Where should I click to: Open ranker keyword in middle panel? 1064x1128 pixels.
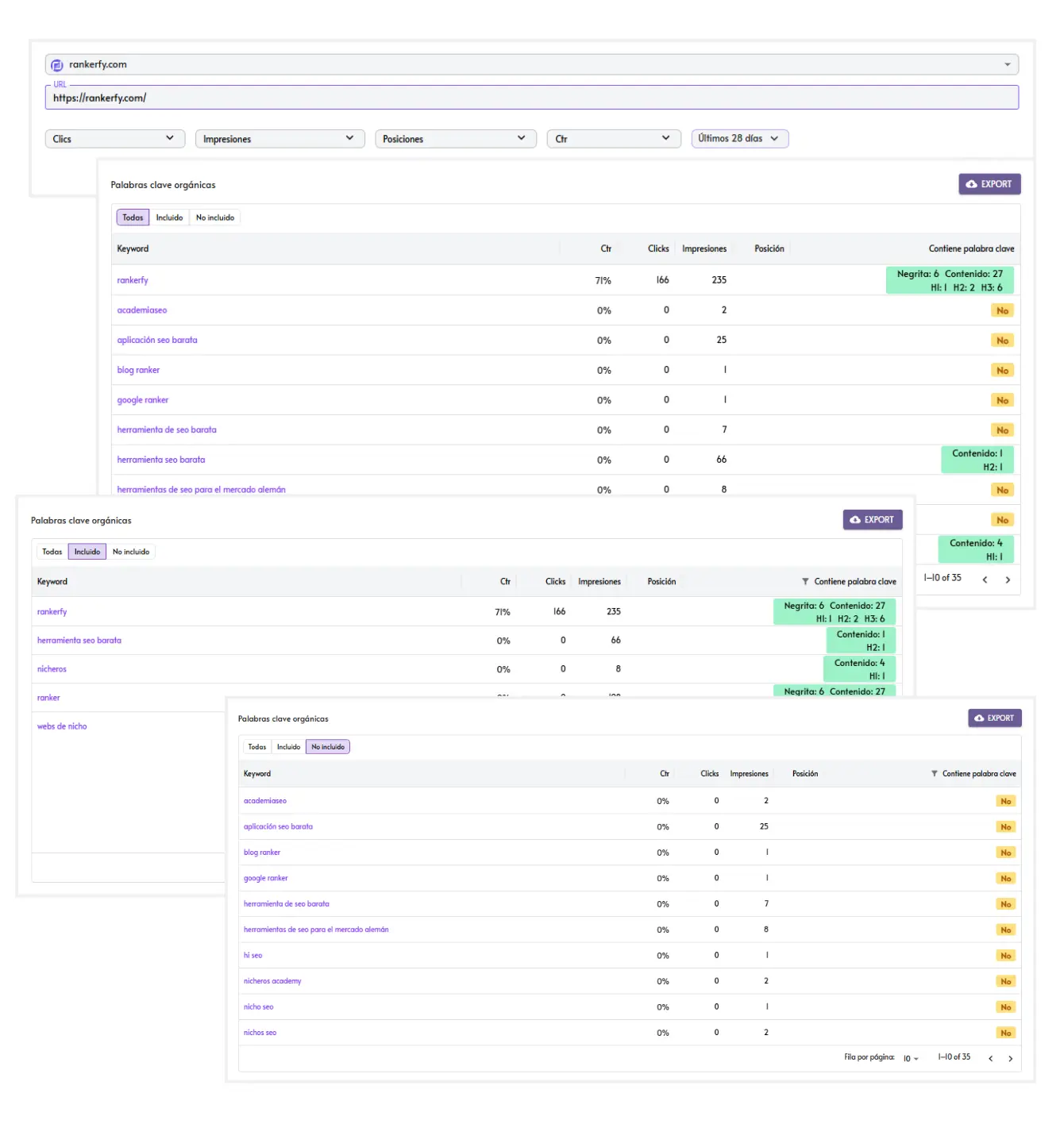pyautogui.click(x=48, y=698)
